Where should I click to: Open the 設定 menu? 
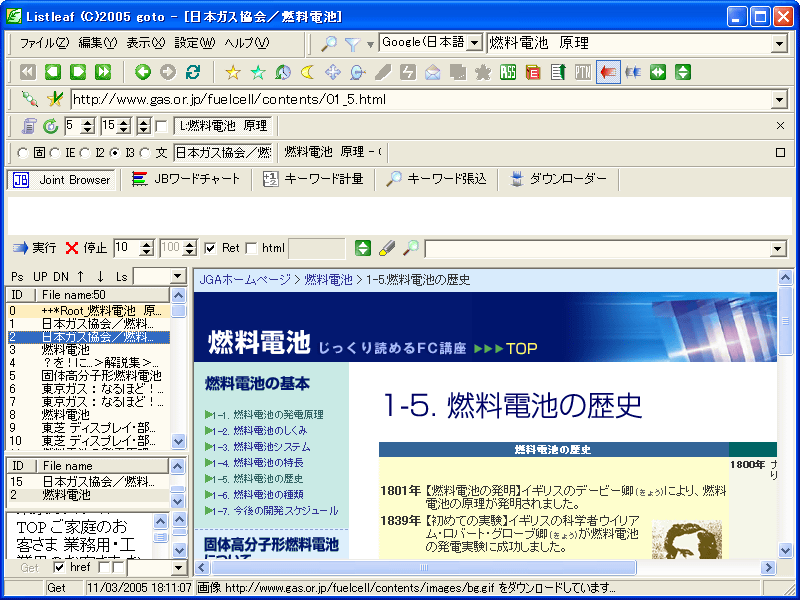(x=195, y=43)
